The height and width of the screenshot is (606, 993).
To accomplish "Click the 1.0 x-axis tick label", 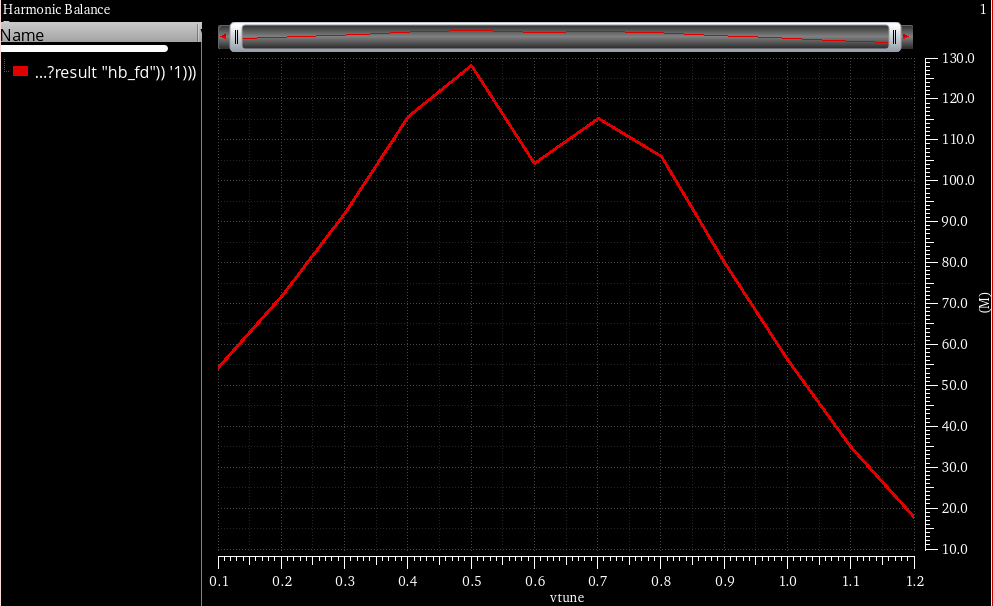I will pos(787,581).
